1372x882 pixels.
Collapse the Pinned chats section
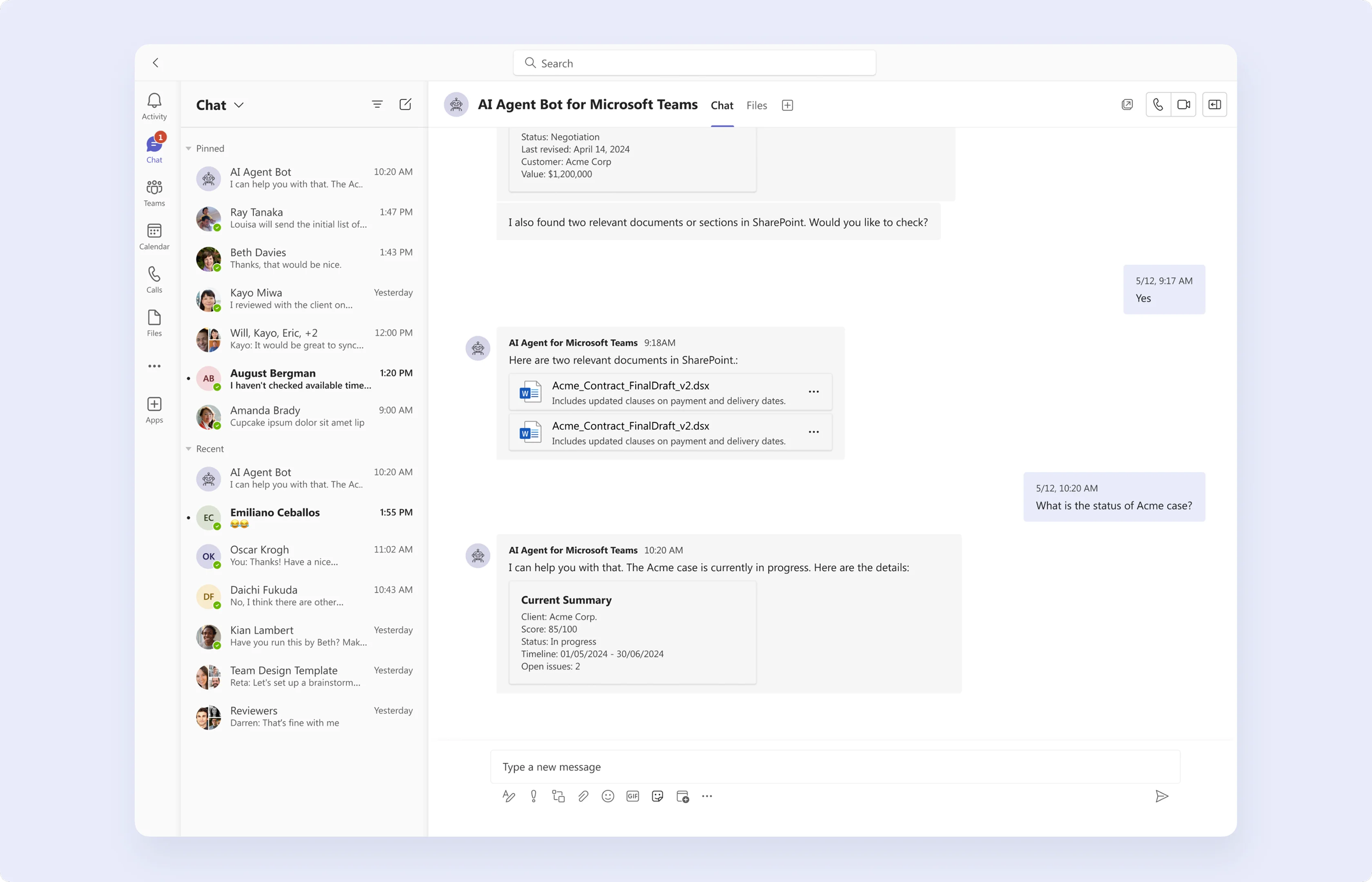pos(188,148)
